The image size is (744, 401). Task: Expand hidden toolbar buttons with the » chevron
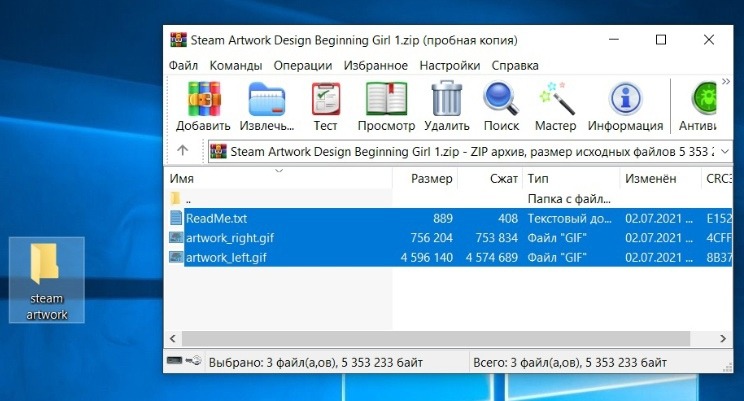(x=725, y=82)
